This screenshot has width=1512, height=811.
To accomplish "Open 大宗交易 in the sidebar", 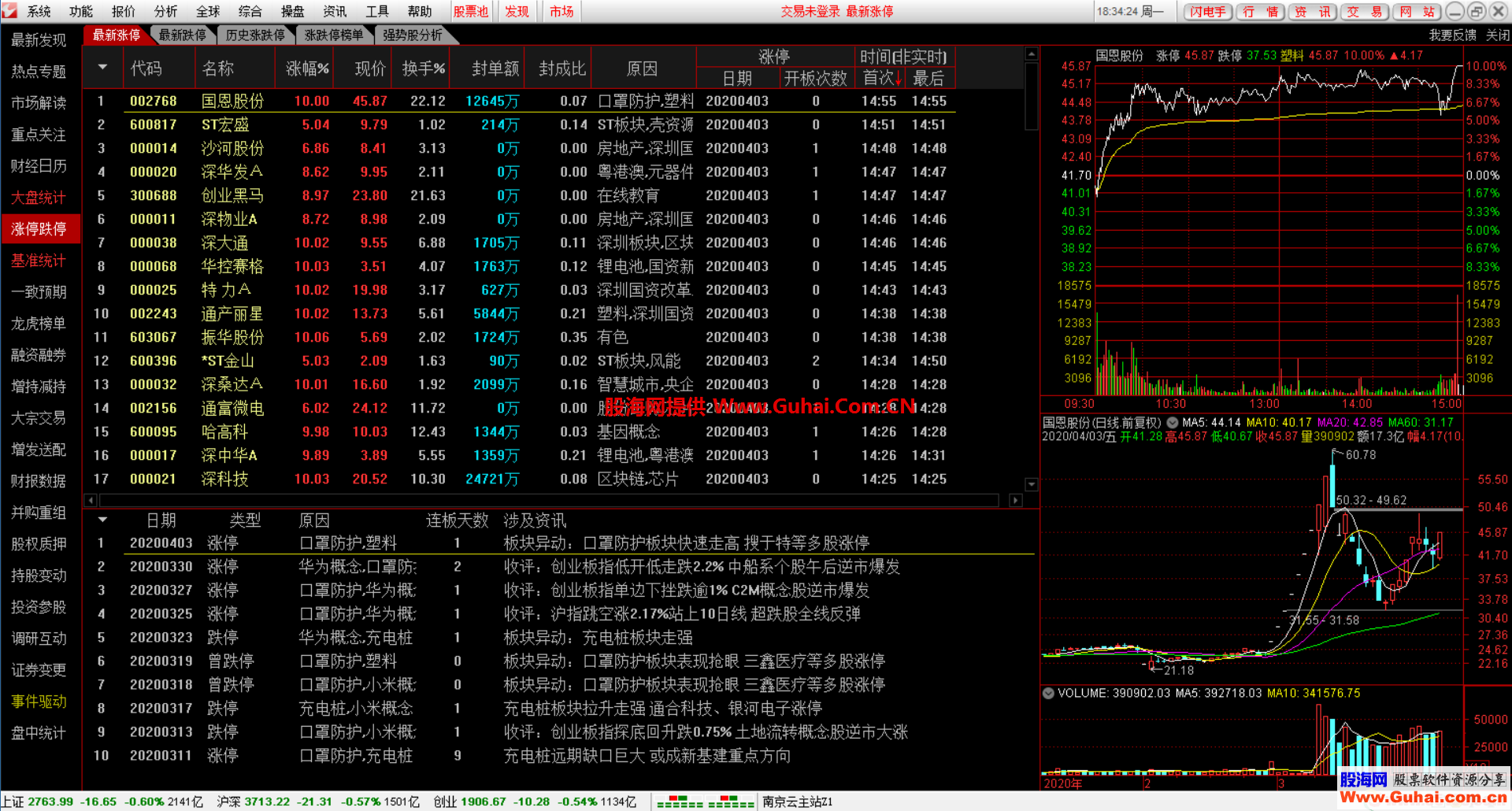I will point(39,417).
